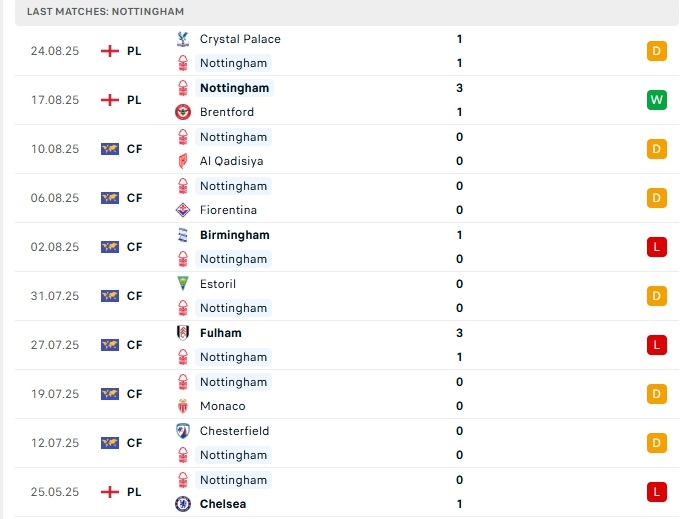Click the Brentford club crest
The image size is (688, 519).
[182, 112]
